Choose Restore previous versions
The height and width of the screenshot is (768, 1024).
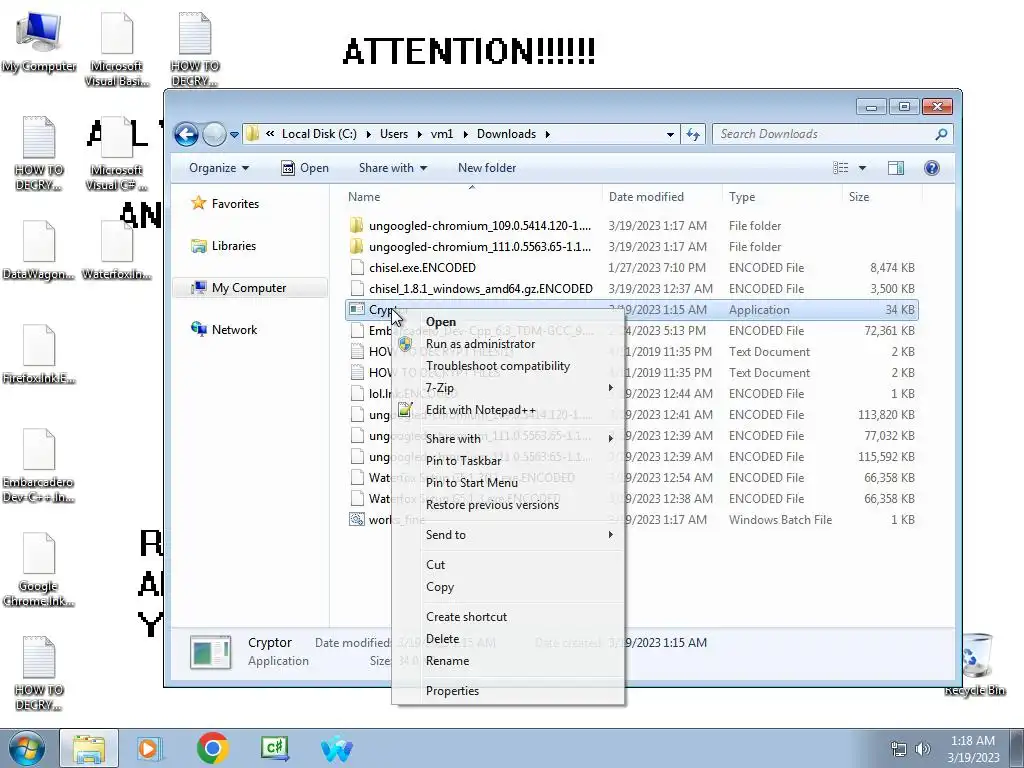[508, 505]
